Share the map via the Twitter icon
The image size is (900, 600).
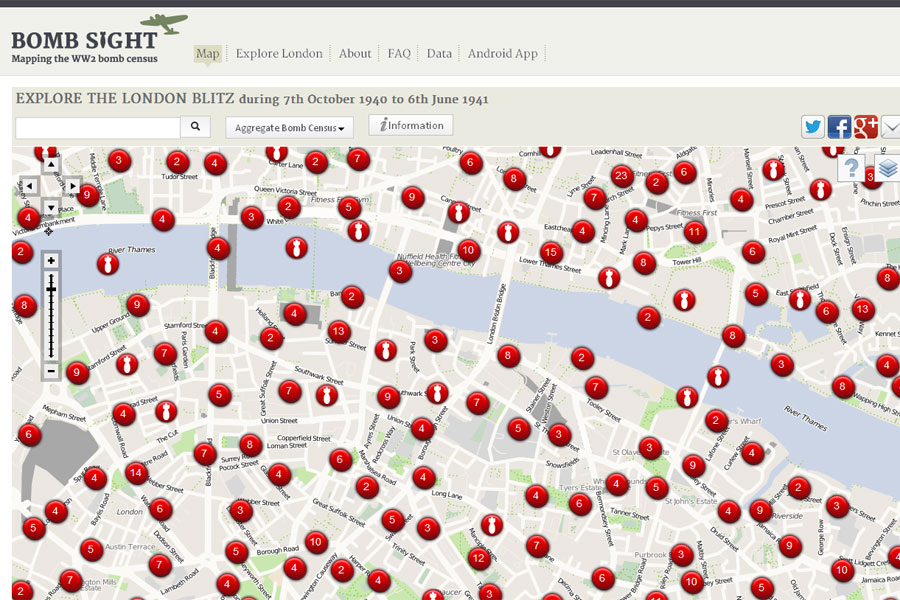pos(813,126)
